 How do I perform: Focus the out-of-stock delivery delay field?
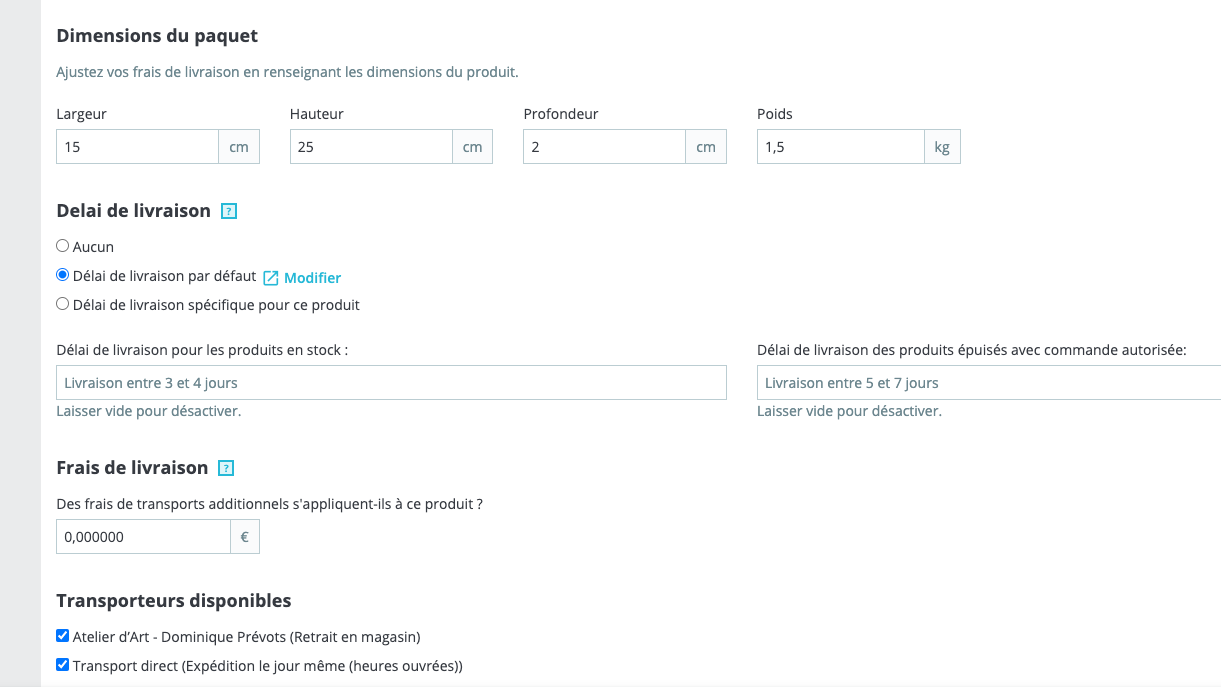[988, 383]
